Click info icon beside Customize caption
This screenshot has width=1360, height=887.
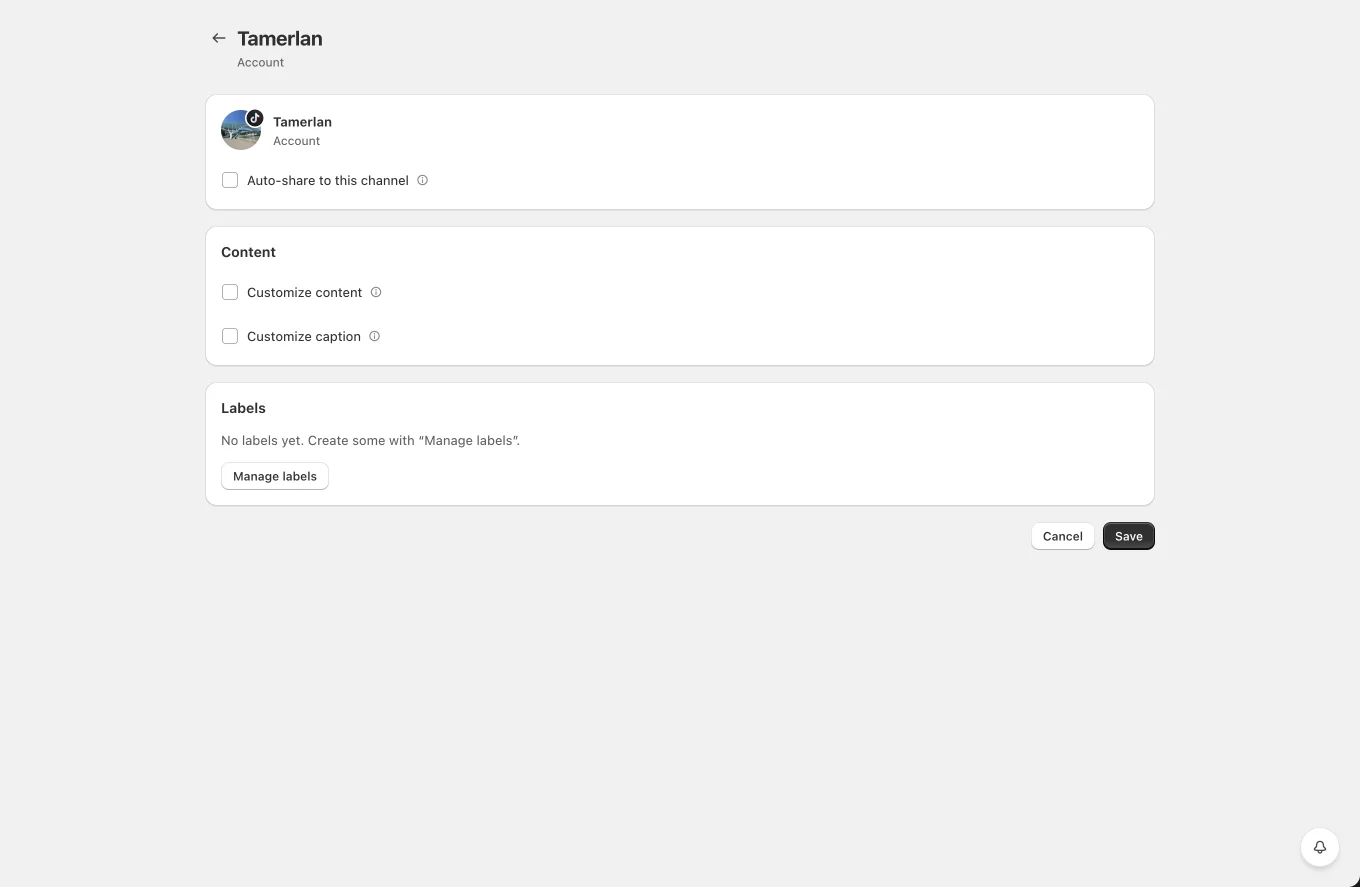[x=374, y=336]
